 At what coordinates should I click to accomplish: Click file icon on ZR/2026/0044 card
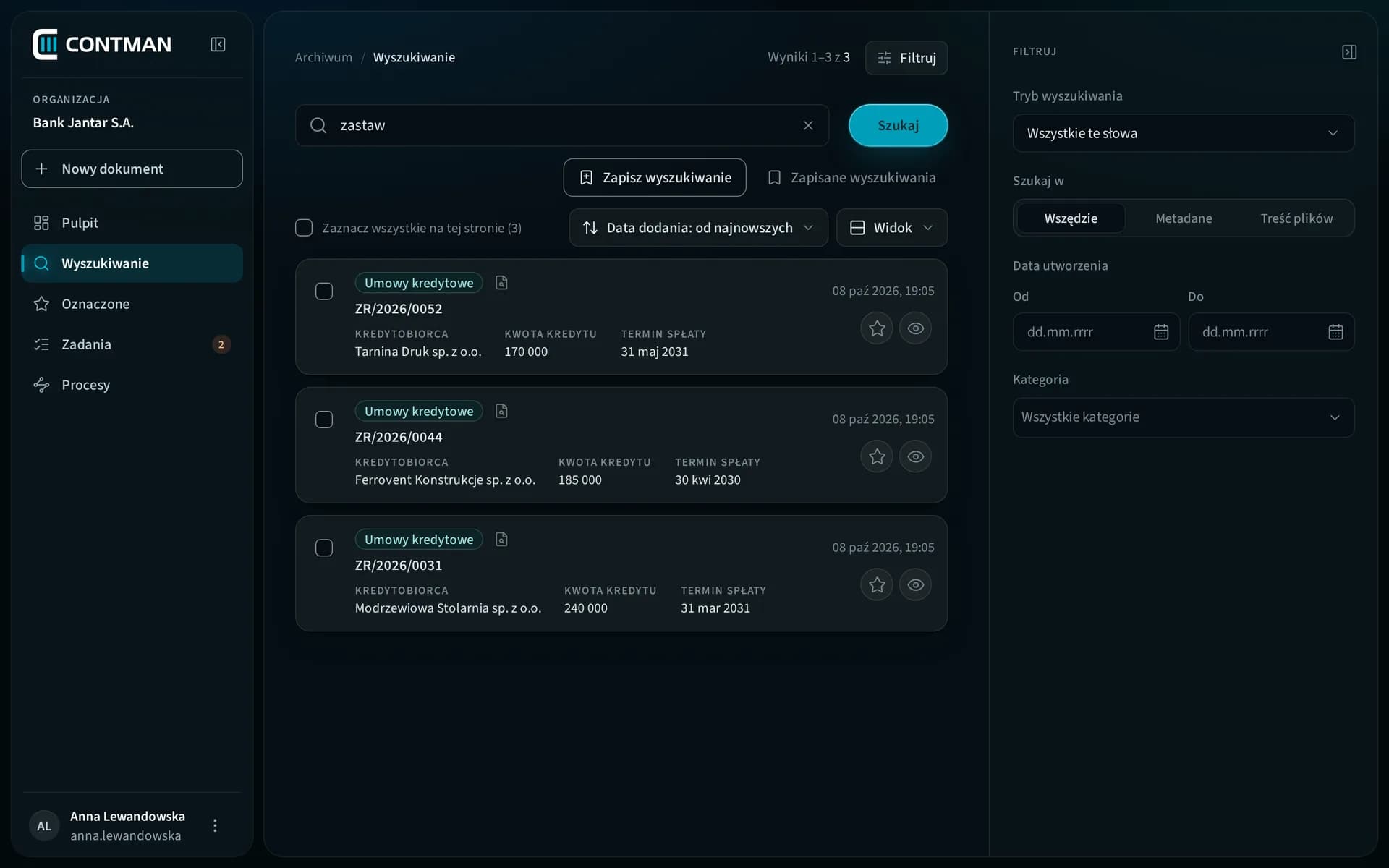501,411
